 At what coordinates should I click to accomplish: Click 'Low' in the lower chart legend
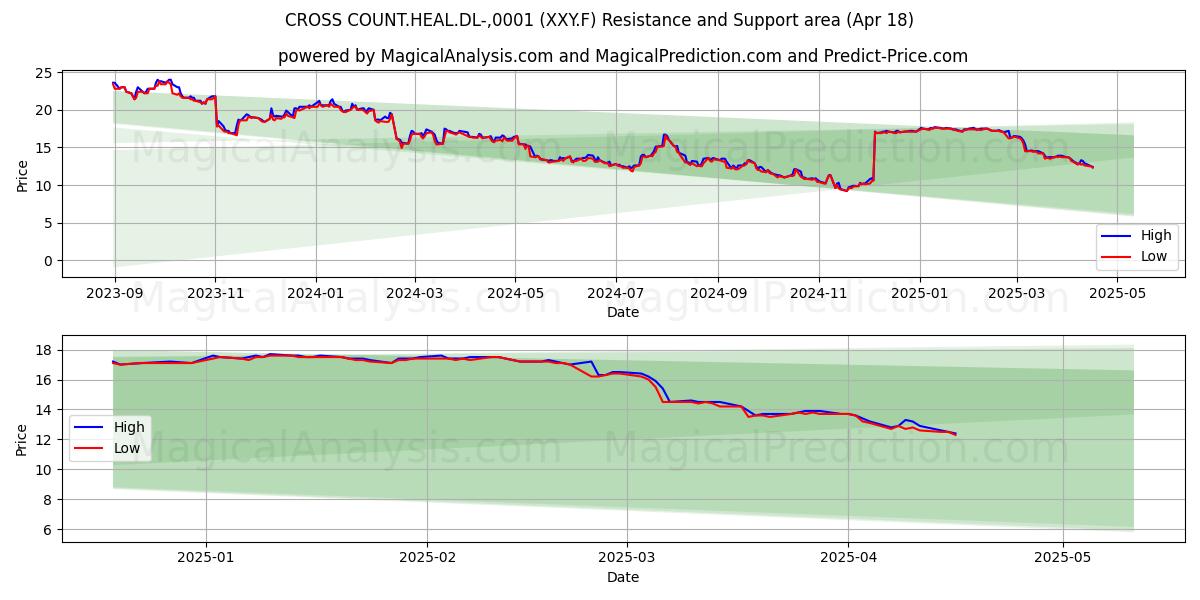point(127,448)
